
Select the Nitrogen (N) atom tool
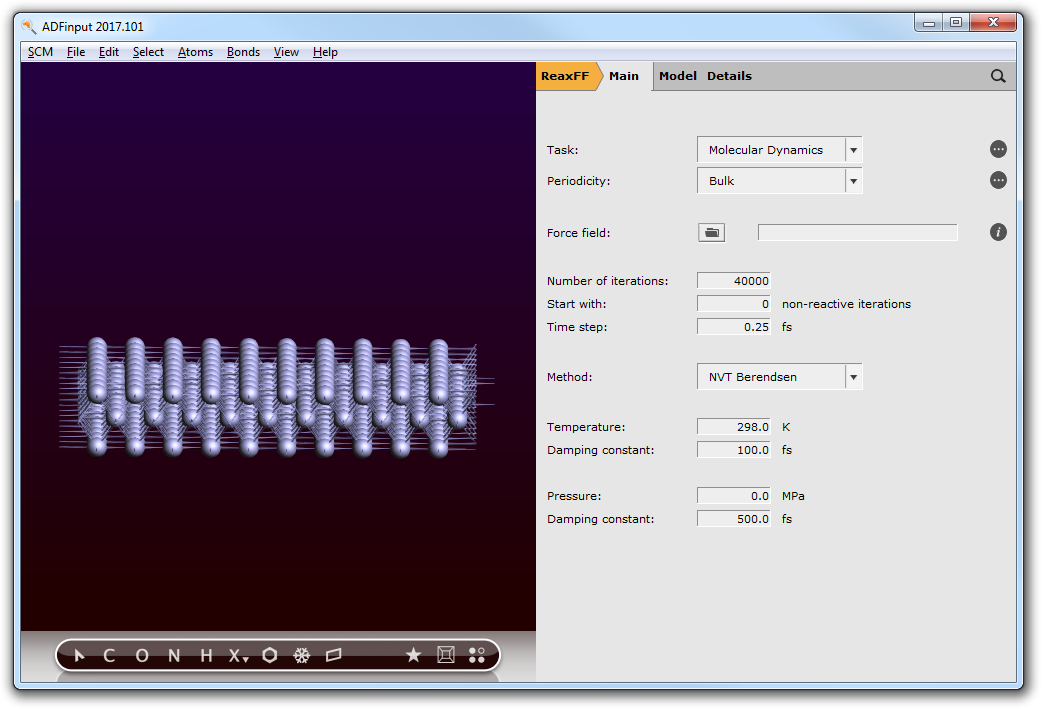pyautogui.click(x=174, y=656)
